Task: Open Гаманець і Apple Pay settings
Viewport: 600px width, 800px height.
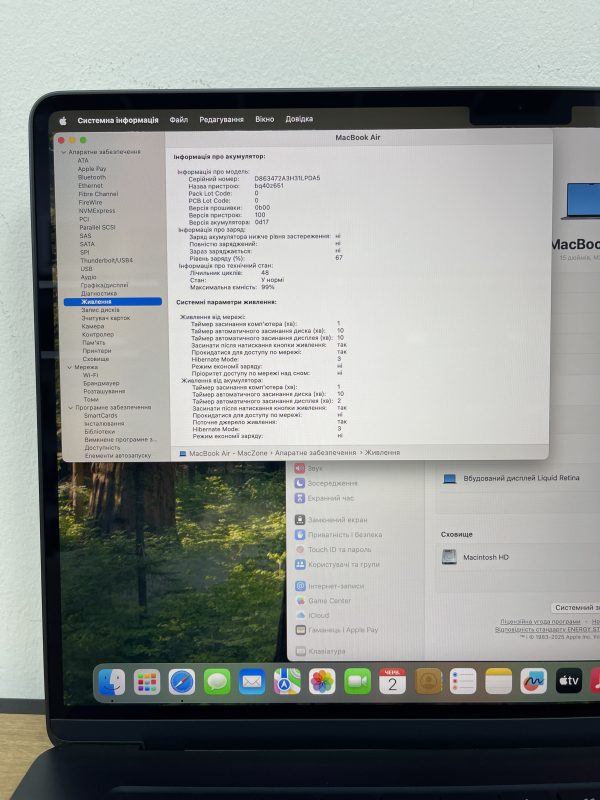Action: tap(337, 630)
